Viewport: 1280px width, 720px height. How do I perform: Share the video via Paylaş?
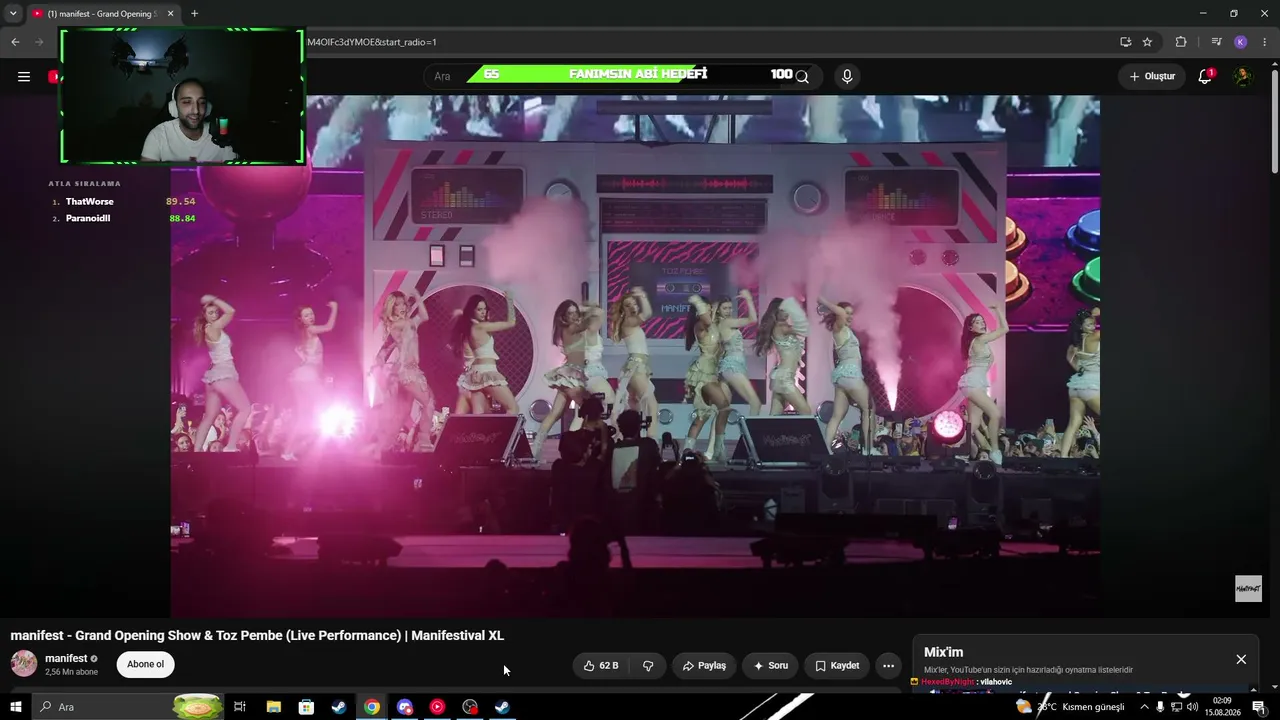click(704, 666)
